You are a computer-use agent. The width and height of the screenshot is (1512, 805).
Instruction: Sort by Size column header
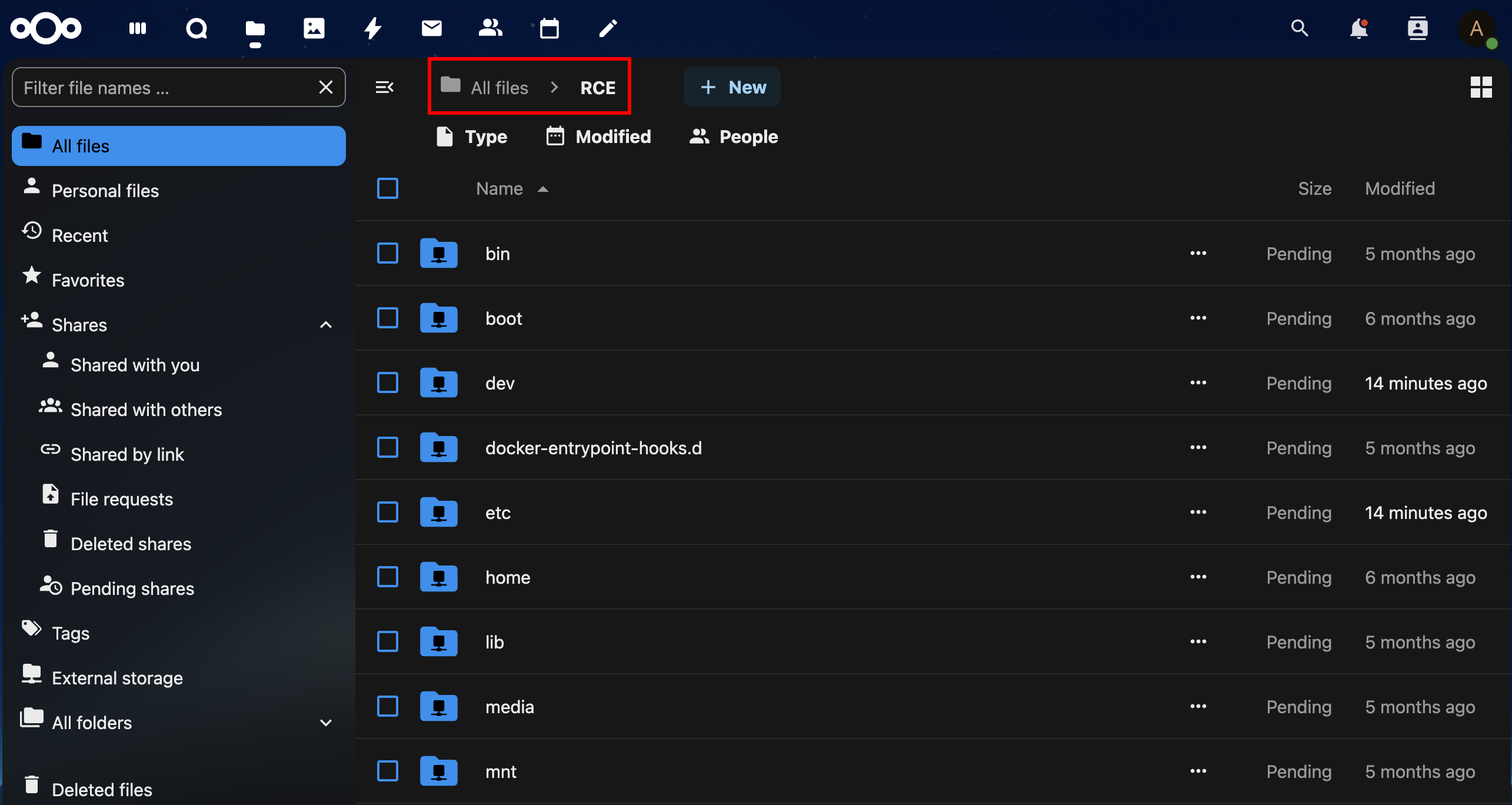click(x=1314, y=188)
